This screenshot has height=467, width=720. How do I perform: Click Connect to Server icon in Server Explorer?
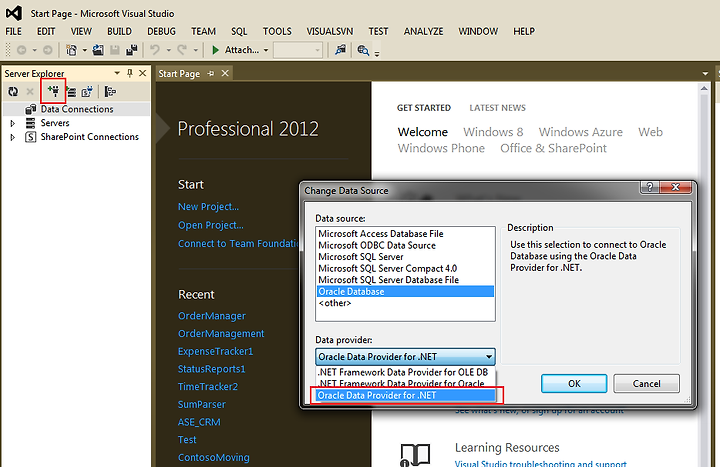pos(71,92)
